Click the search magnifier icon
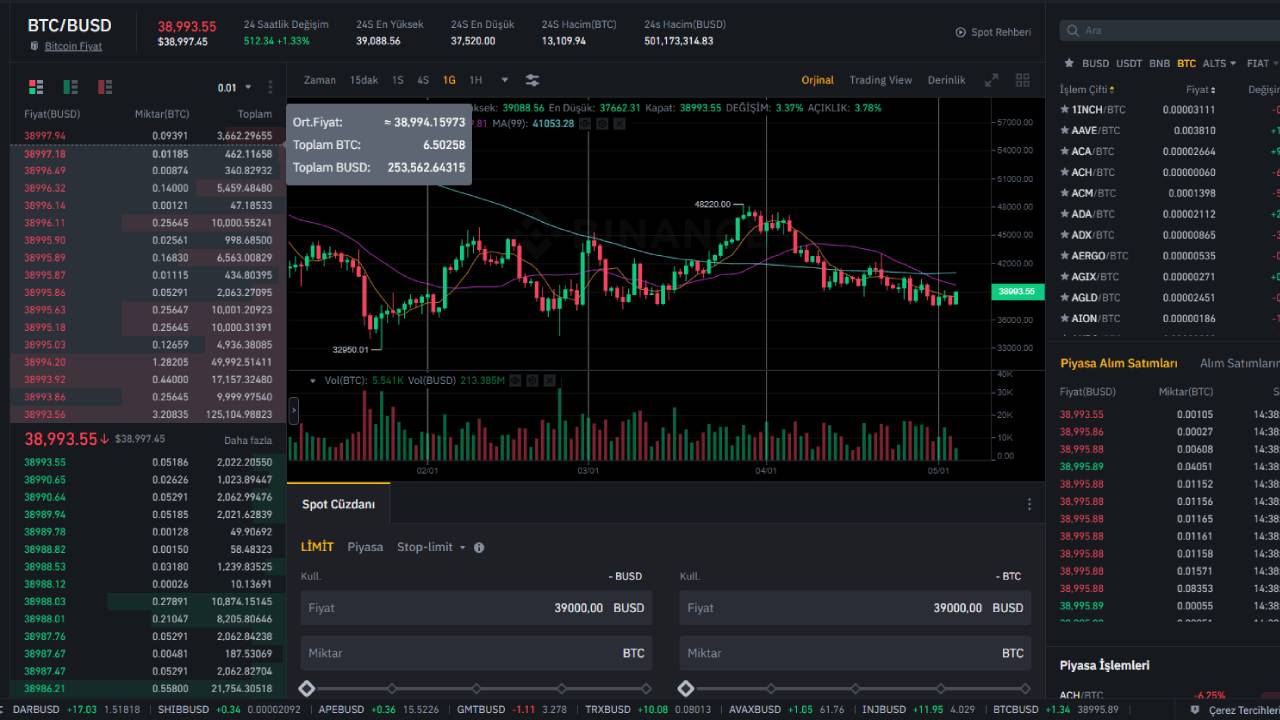This screenshot has height=720, width=1280. pos(1072,31)
